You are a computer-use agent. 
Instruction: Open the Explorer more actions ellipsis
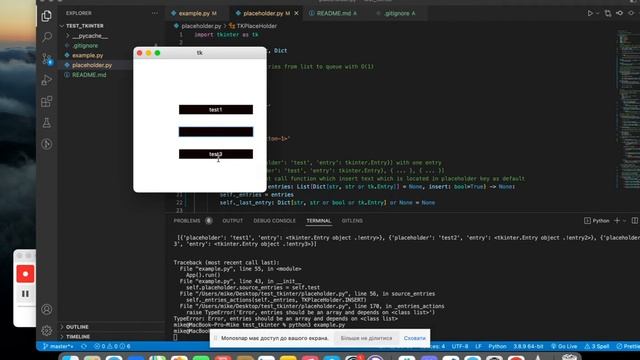pos(155,13)
